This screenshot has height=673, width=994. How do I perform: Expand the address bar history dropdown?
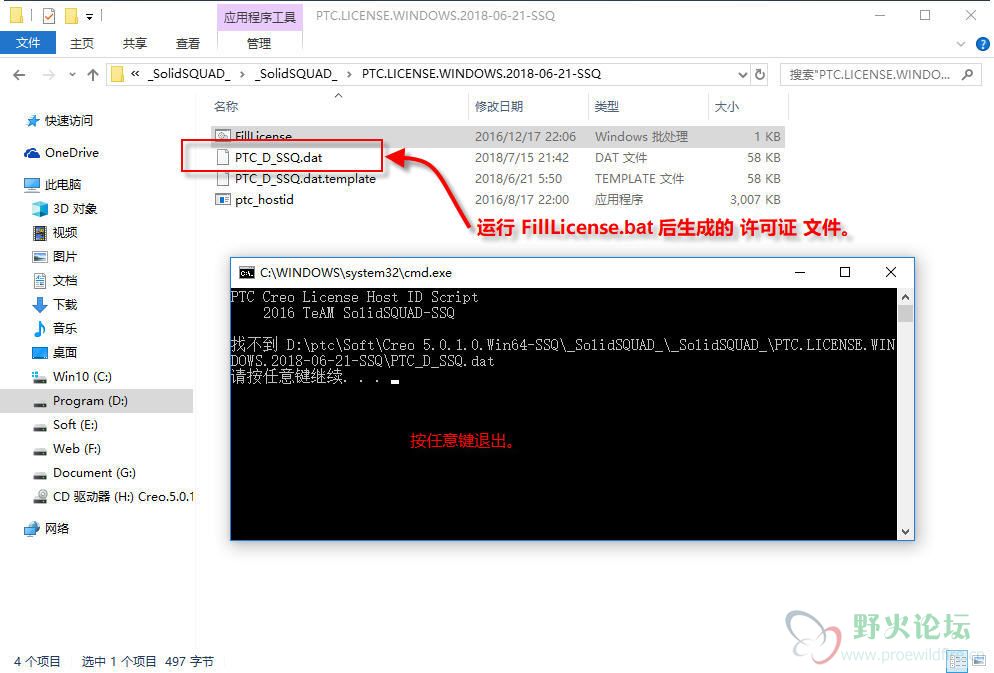point(742,75)
